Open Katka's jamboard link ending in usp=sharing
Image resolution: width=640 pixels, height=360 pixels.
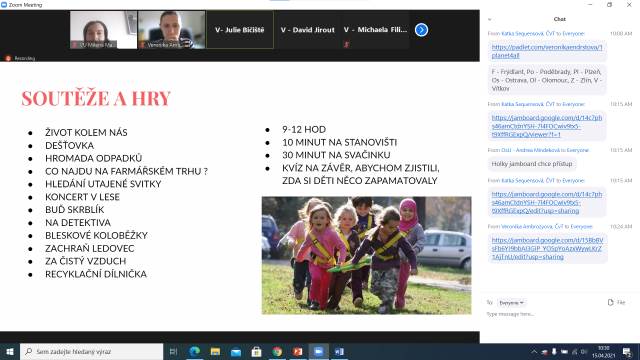coord(547,202)
